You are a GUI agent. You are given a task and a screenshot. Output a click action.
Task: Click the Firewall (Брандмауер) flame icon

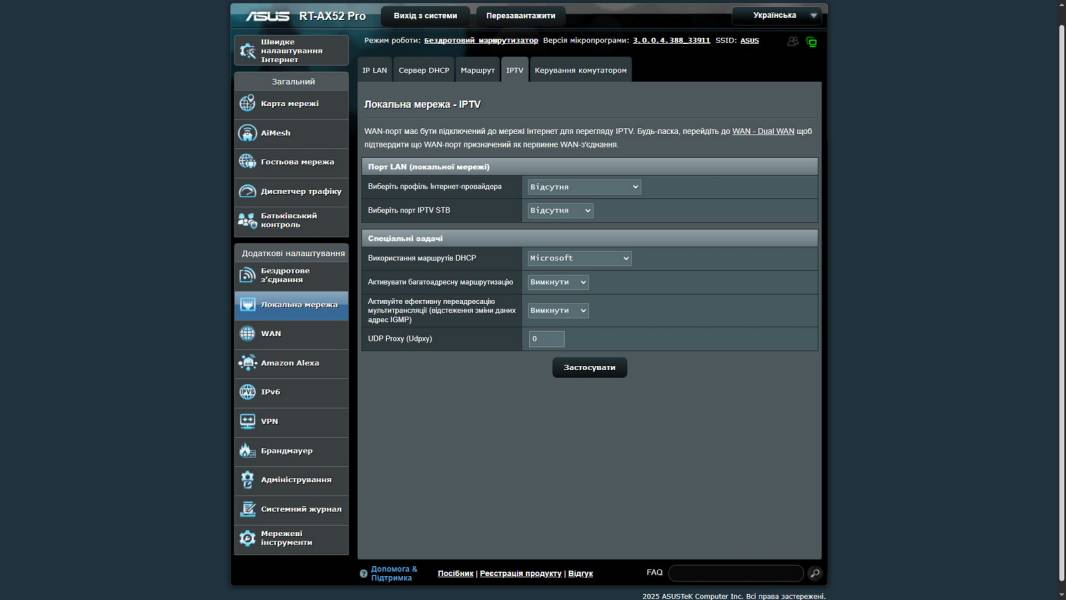point(248,451)
